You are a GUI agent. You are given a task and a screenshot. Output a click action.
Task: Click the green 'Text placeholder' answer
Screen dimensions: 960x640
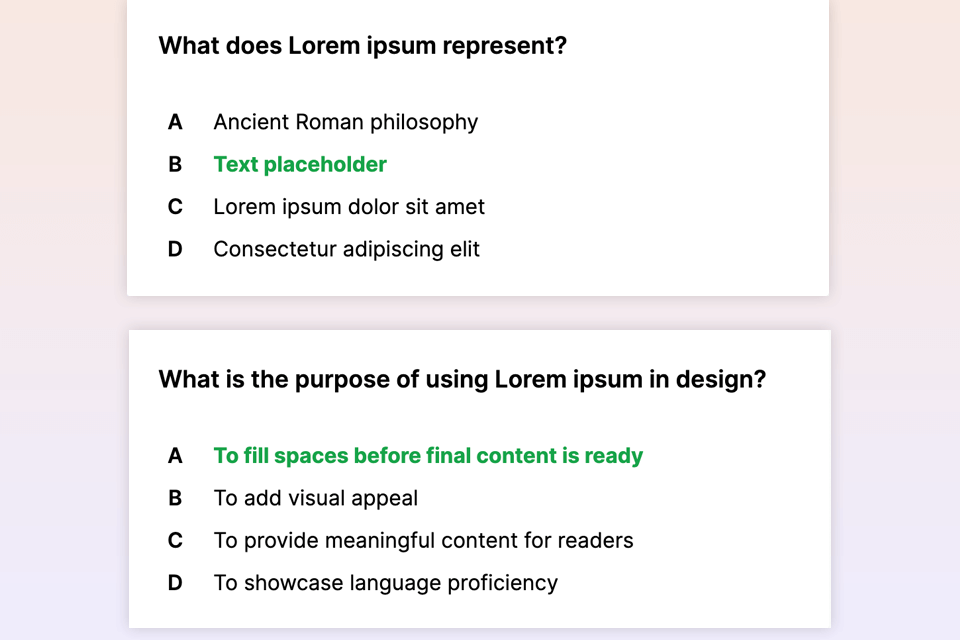coord(300,164)
